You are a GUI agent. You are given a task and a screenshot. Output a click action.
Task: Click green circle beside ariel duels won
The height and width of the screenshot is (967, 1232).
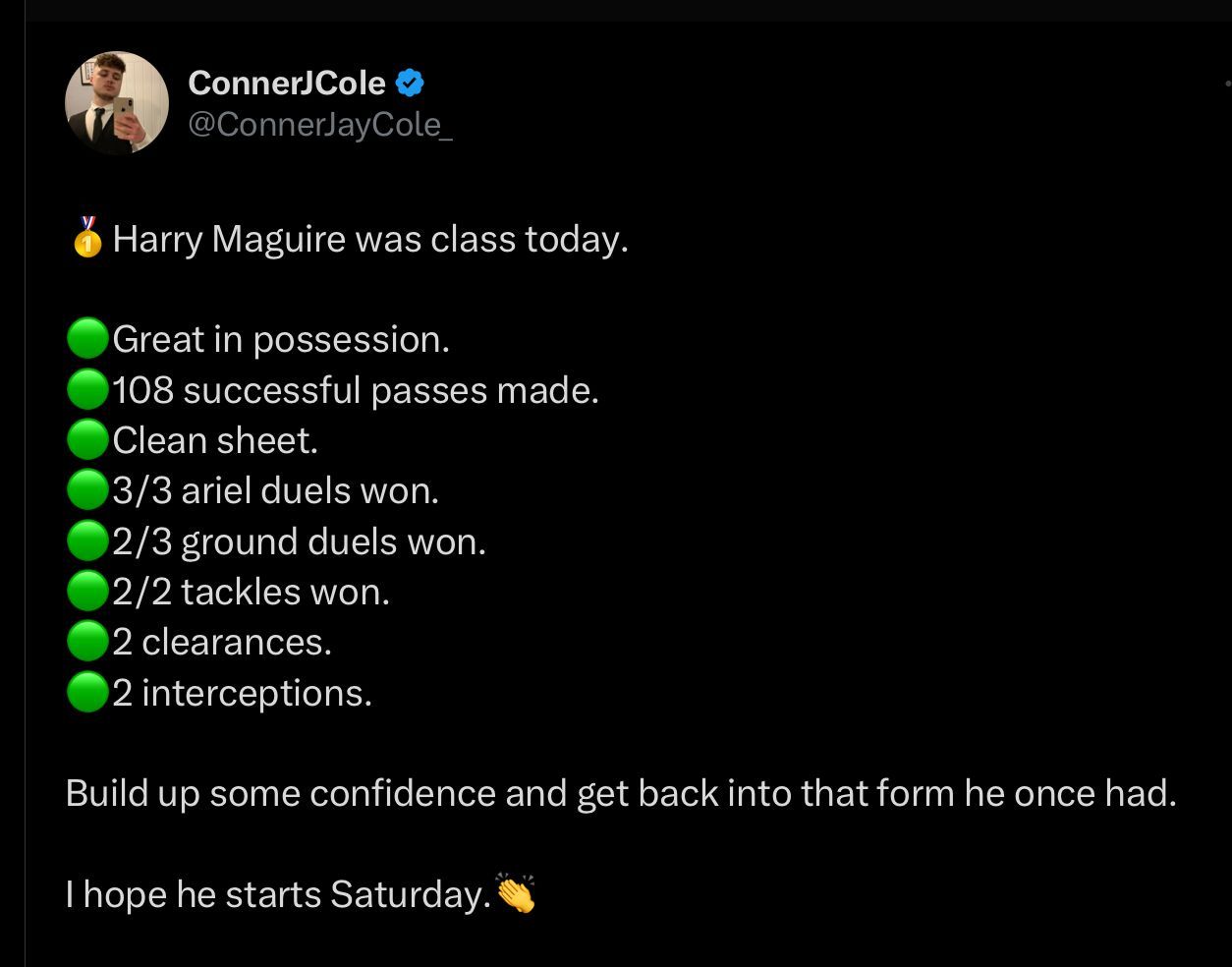pyautogui.click(x=87, y=490)
